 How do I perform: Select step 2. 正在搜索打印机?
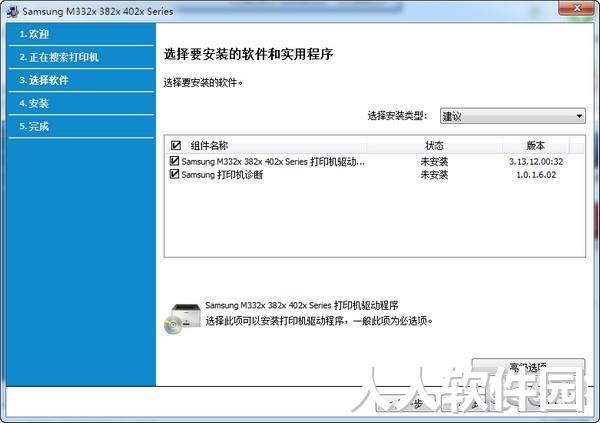81,57
